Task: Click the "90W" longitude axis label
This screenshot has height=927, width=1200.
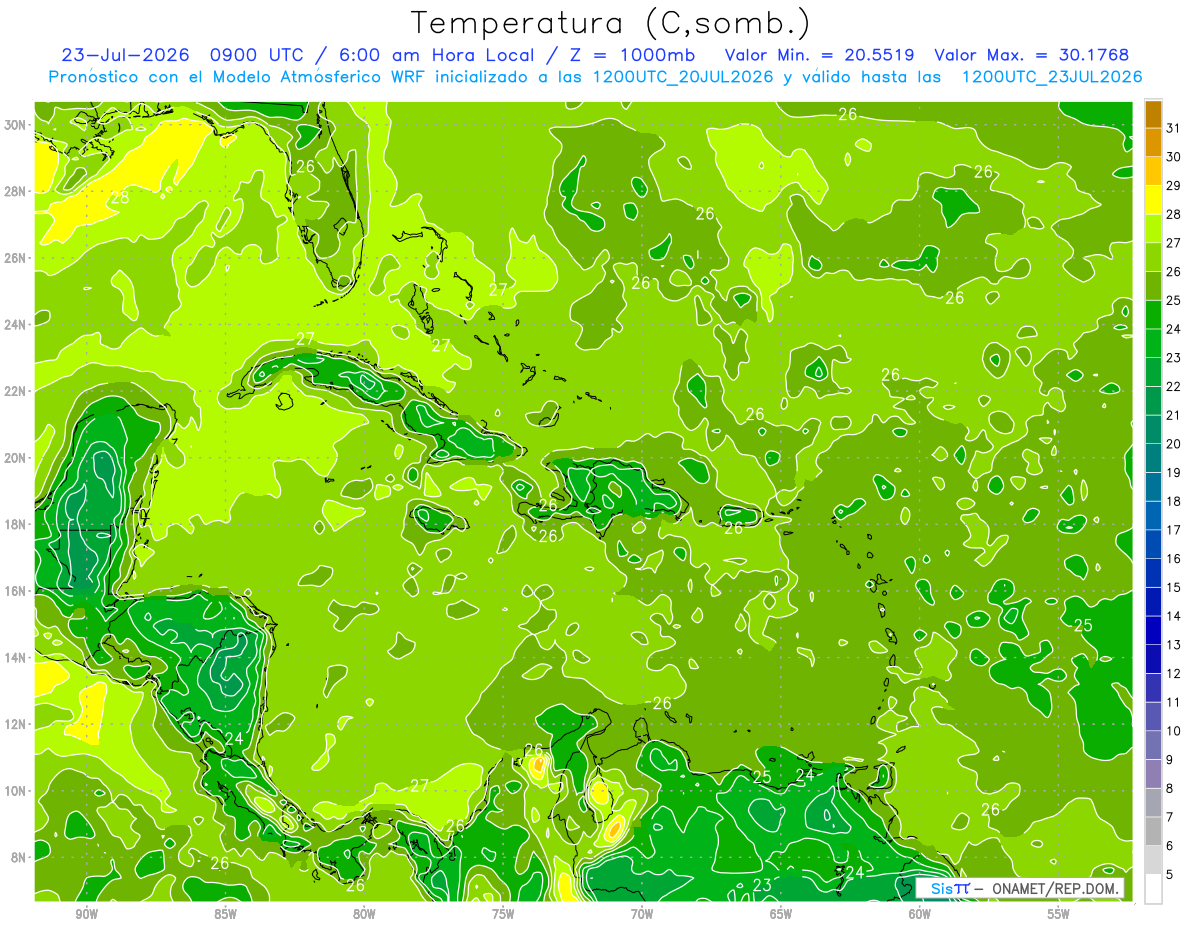Action: [x=86, y=914]
